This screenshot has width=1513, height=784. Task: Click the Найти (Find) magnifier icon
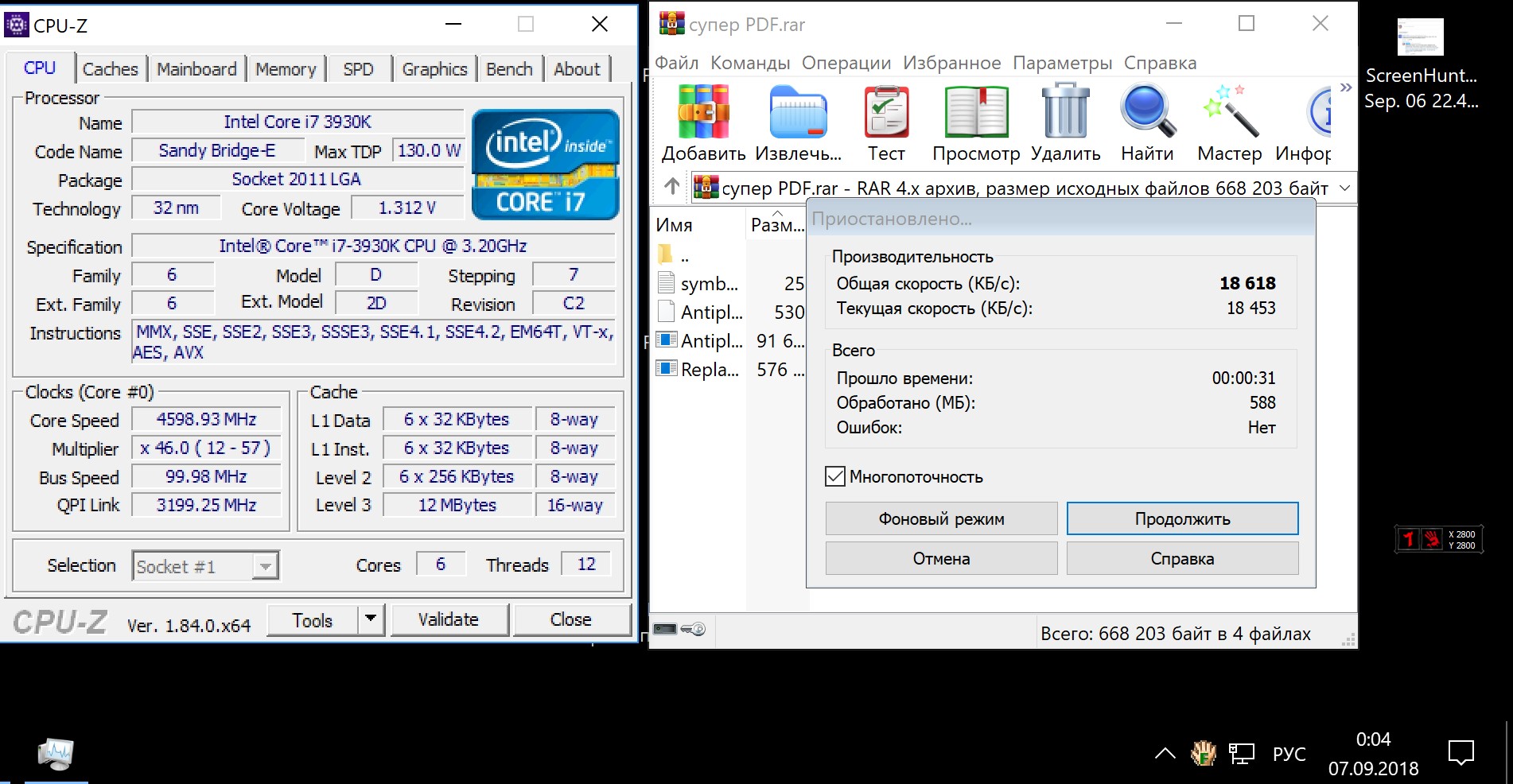(1147, 112)
